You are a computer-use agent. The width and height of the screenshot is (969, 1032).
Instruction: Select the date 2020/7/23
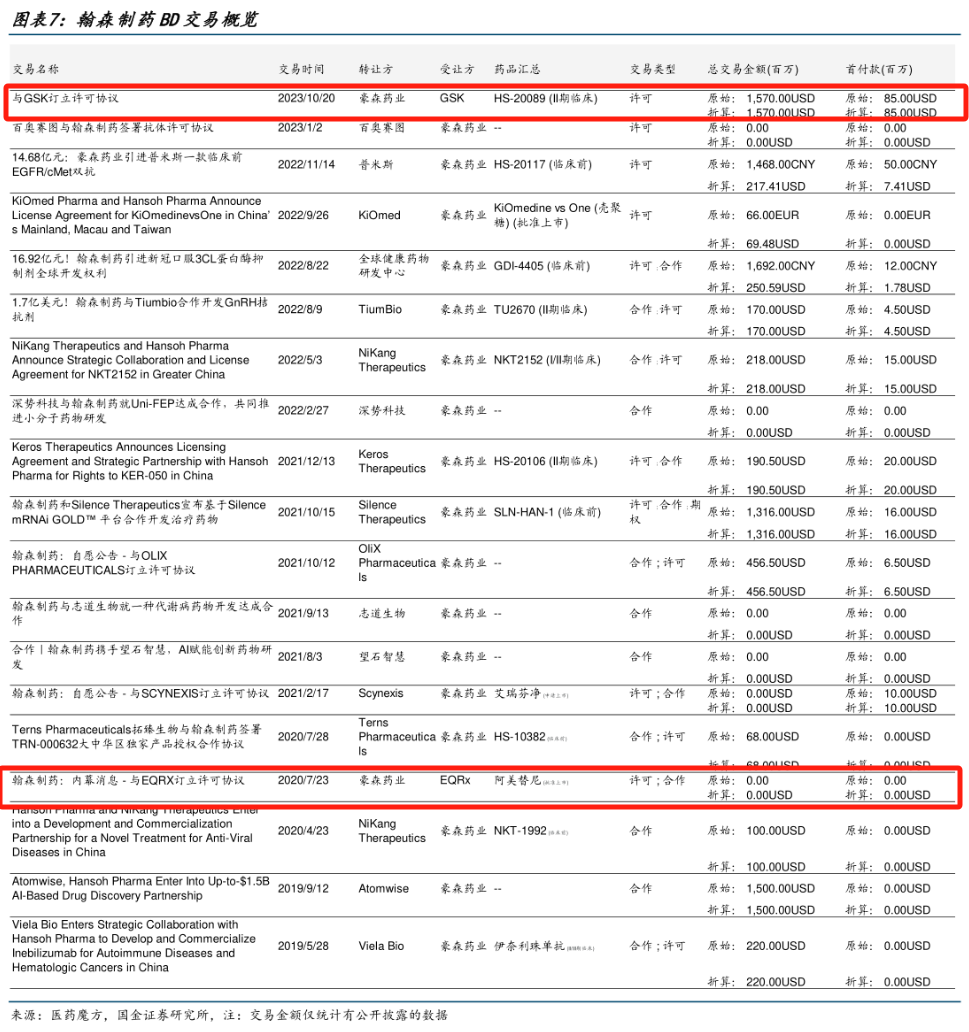click(303, 780)
